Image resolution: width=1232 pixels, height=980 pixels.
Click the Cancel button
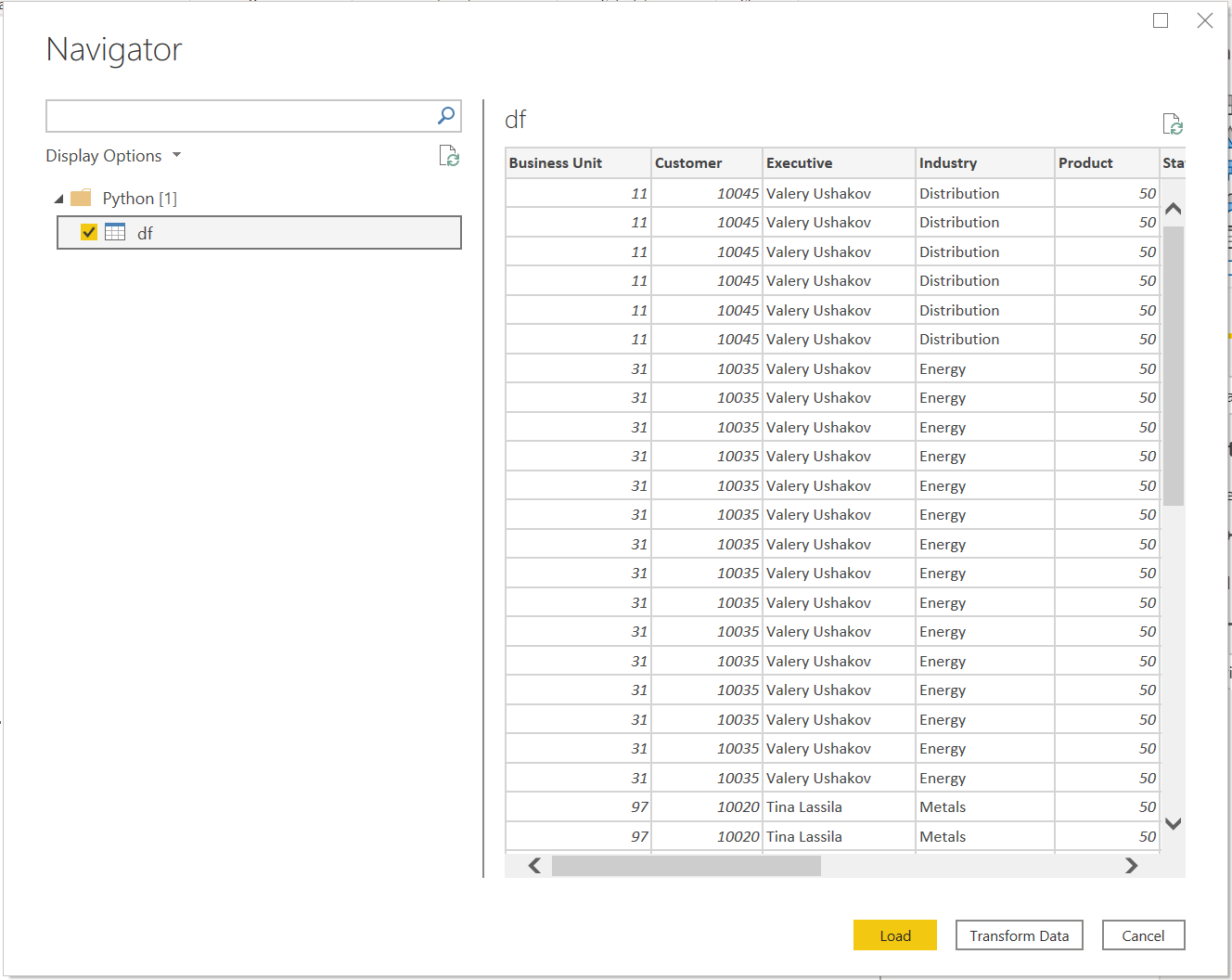click(x=1143, y=935)
